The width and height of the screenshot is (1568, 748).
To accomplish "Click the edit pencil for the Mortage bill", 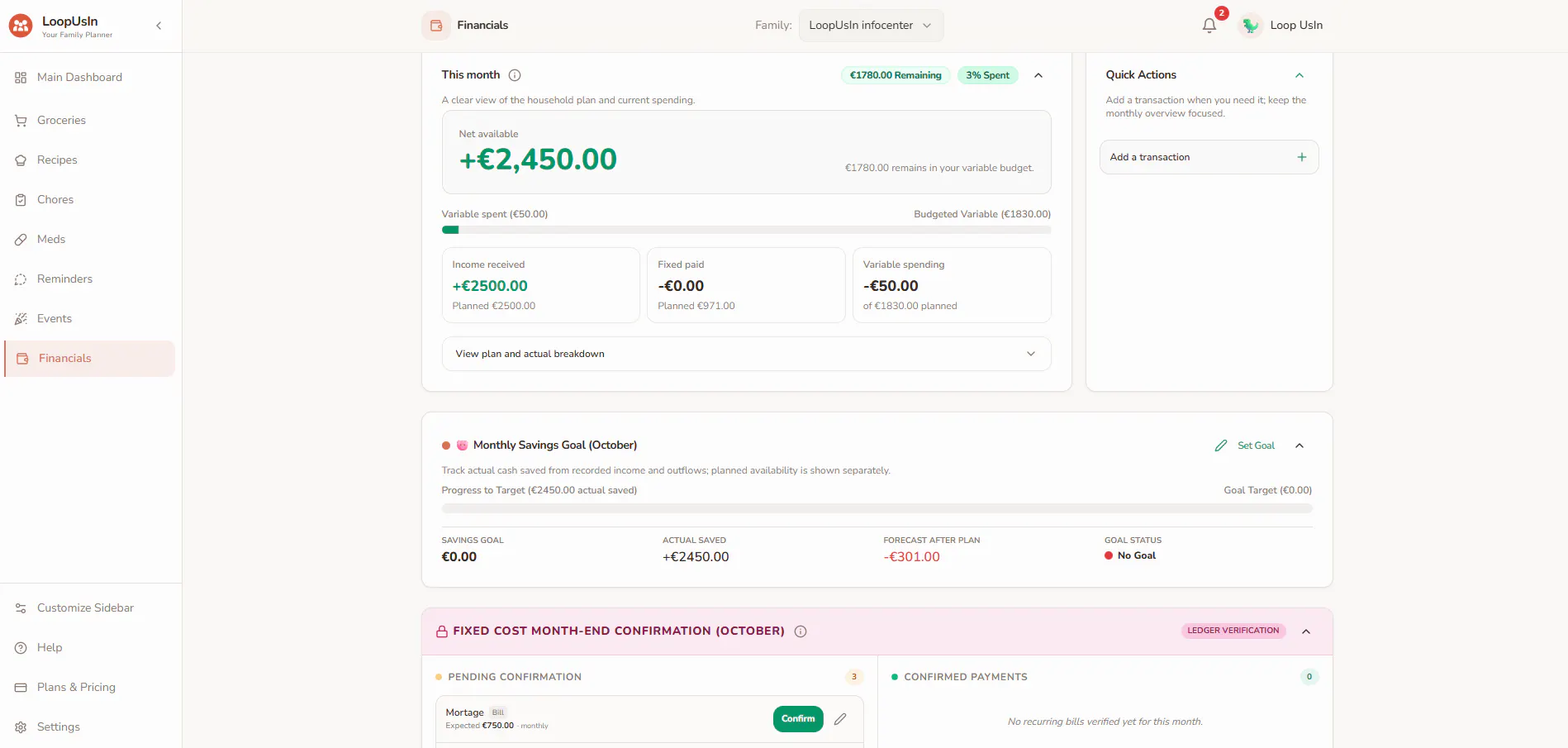I will [x=840, y=719].
